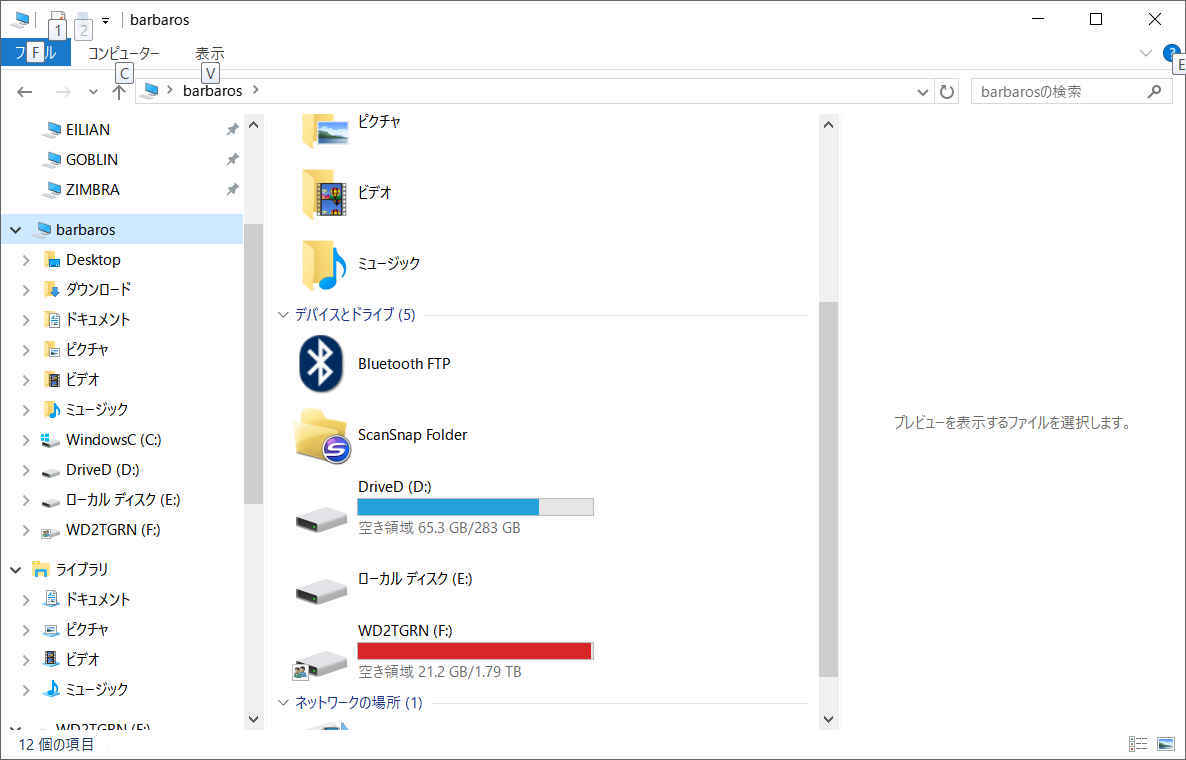Expand the ribbon with the chevron

tap(1145, 53)
